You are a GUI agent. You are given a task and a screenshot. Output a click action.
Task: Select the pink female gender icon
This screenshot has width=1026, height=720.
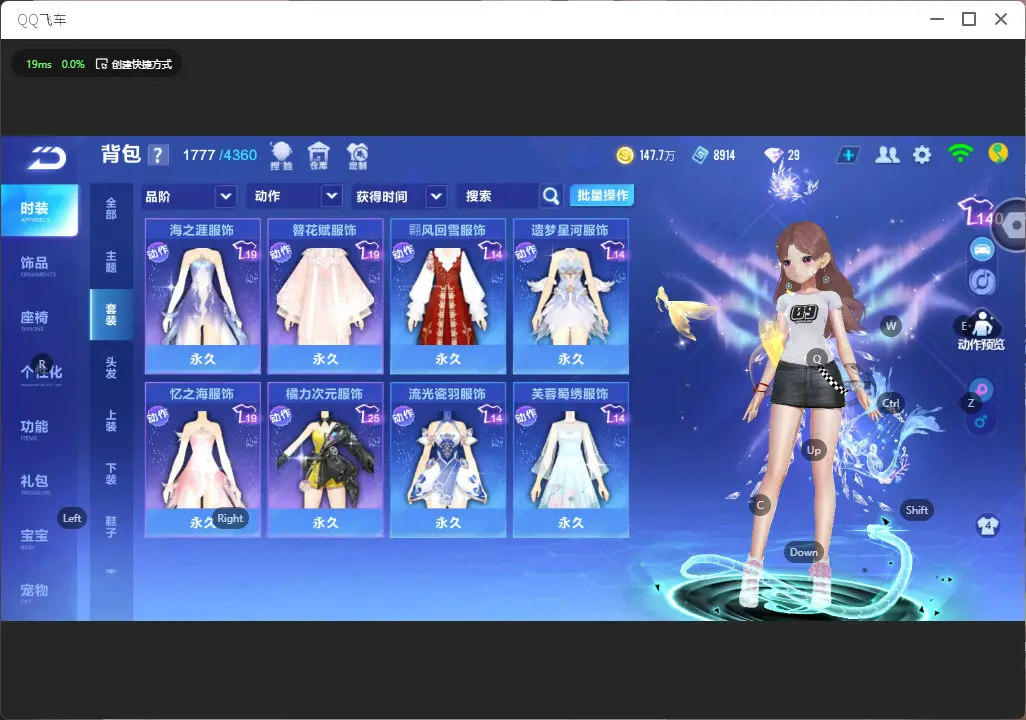point(982,390)
